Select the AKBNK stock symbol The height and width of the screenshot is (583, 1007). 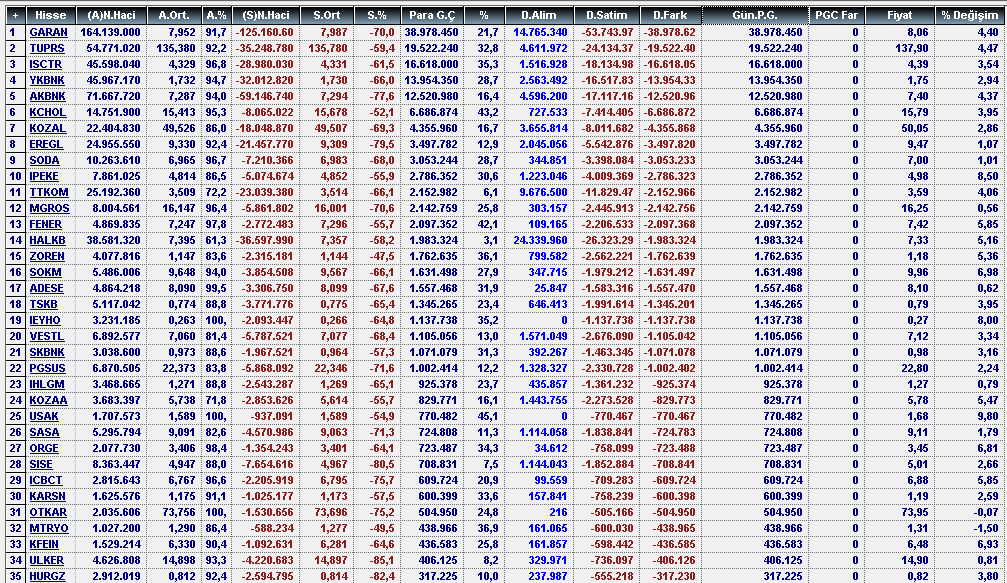tap(48, 96)
